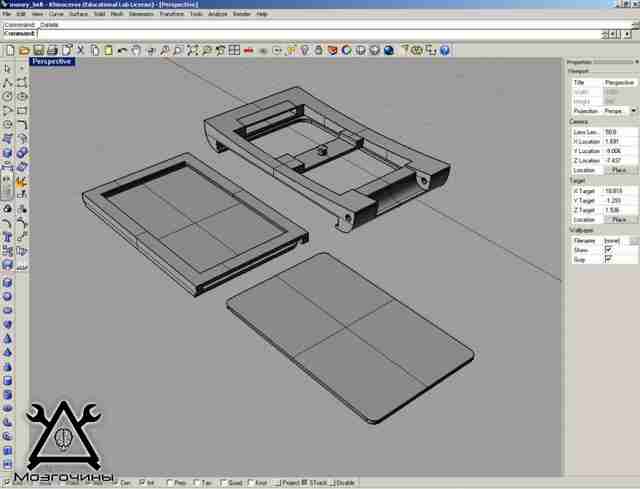Toggle the Int object snap checkbox
Viewport: 640px width, 489px height.
pos(142,482)
